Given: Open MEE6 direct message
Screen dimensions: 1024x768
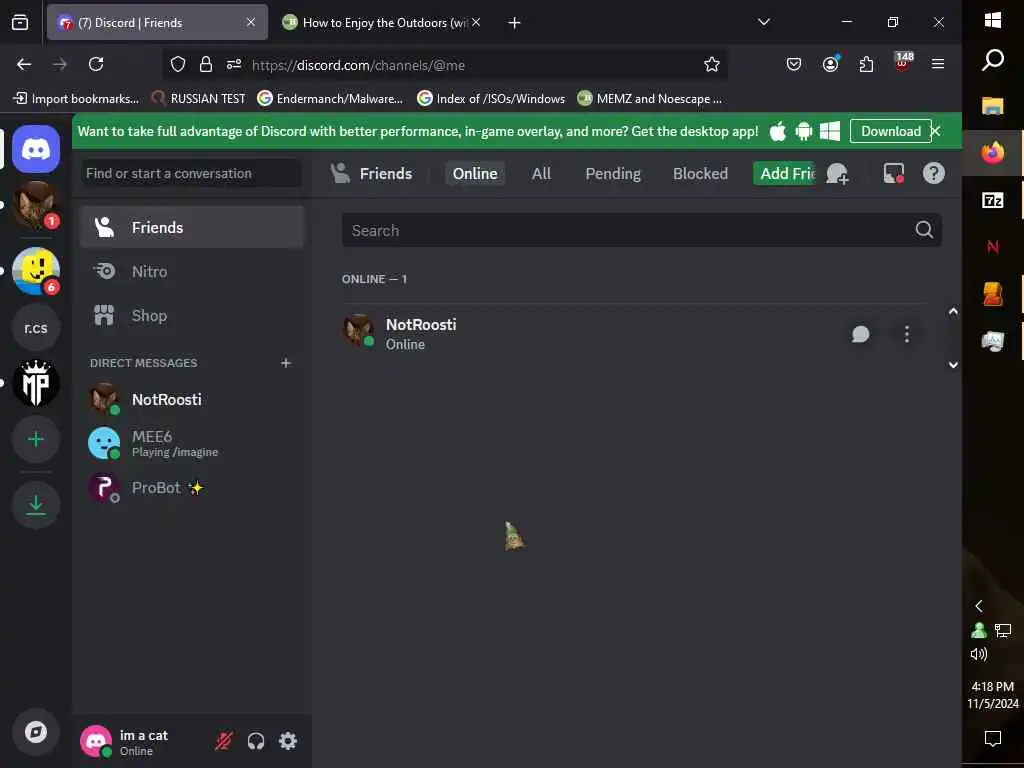Looking at the screenshot, I should pyautogui.click(x=192, y=443).
